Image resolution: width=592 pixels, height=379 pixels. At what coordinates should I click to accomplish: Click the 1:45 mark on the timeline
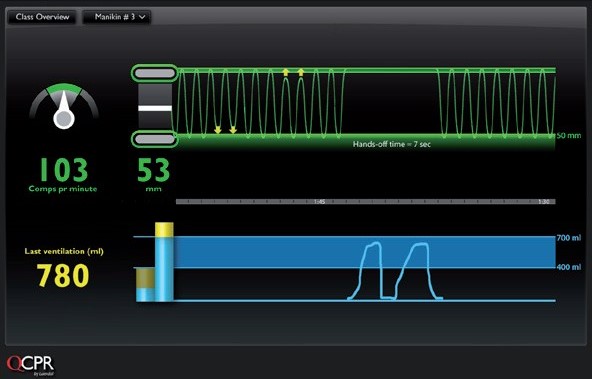click(319, 202)
